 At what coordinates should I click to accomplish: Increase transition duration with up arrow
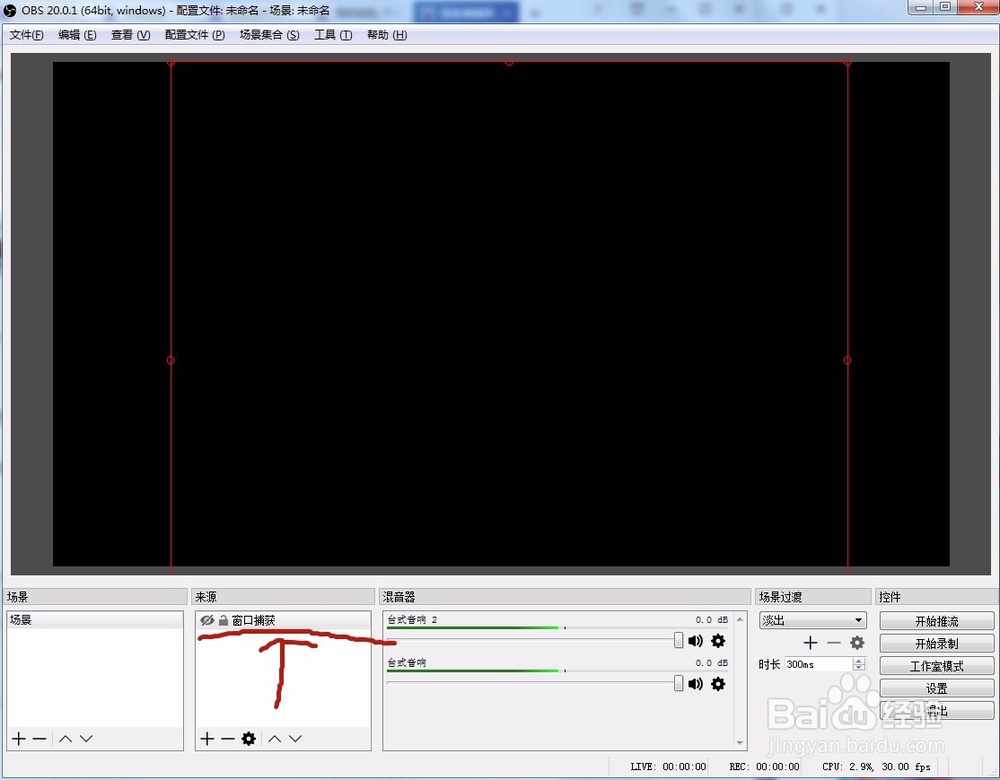(x=859, y=661)
